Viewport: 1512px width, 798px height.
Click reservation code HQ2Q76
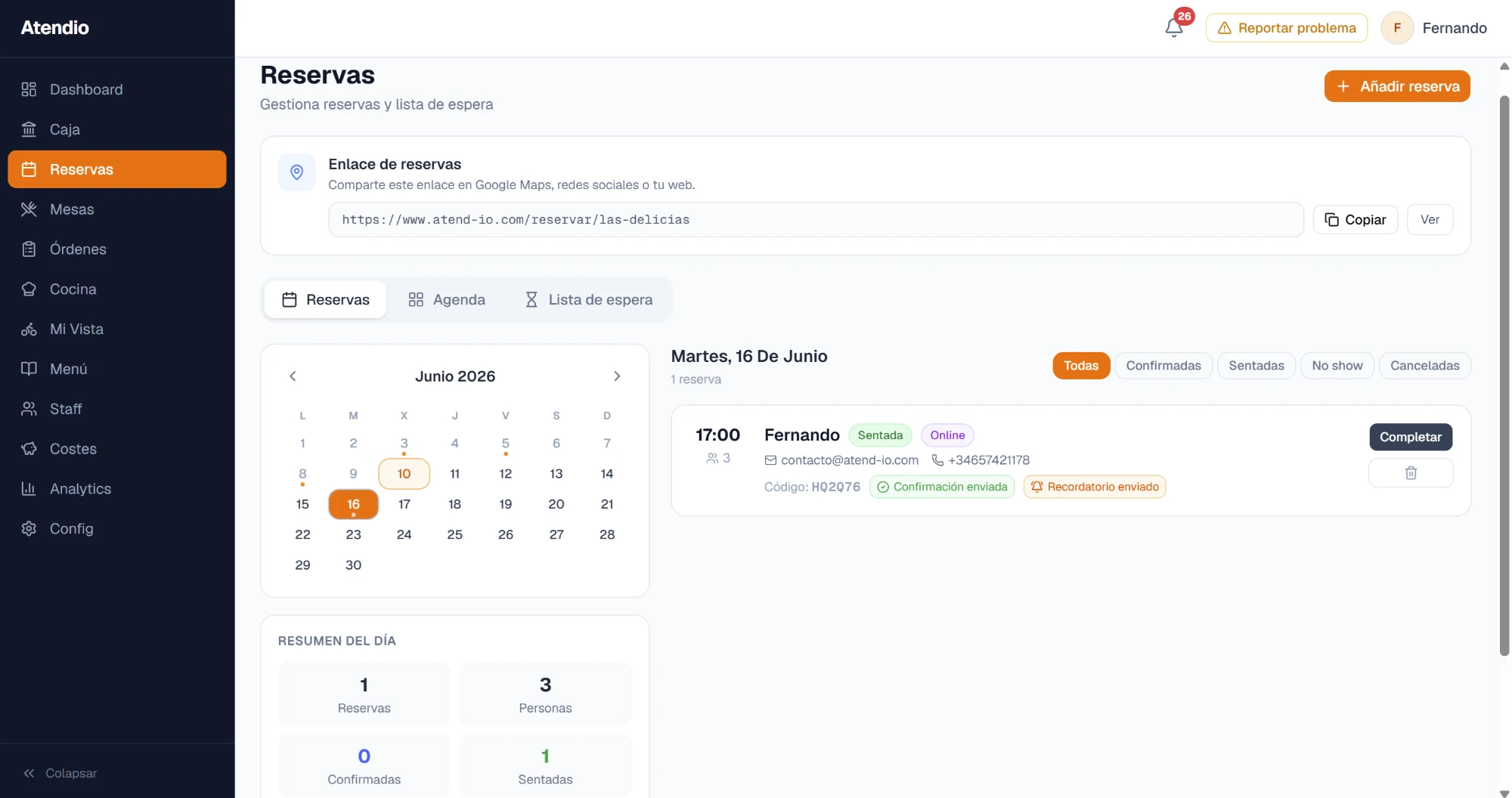835,487
